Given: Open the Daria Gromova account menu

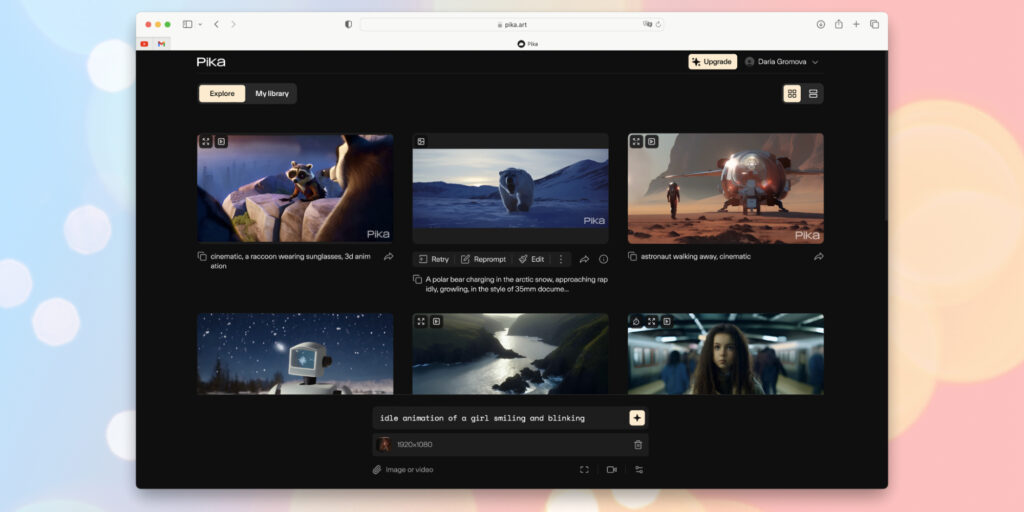Looking at the screenshot, I should pos(782,61).
